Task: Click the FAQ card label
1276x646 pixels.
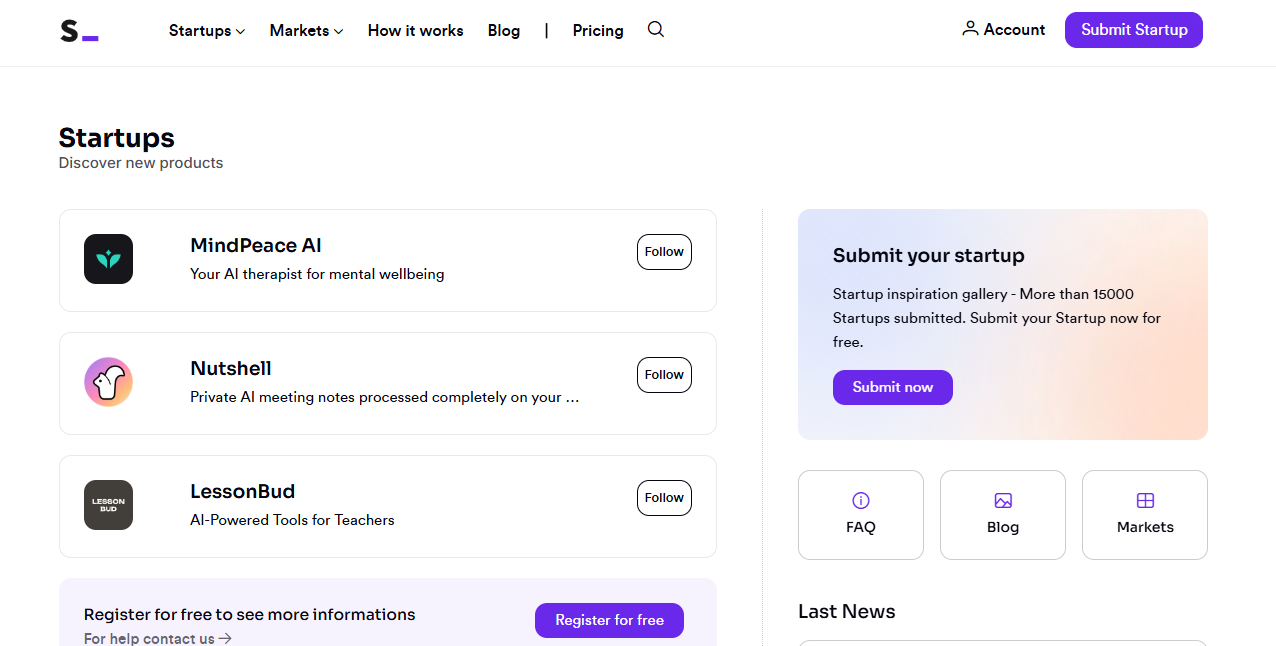Action: (x=861, y=527)
